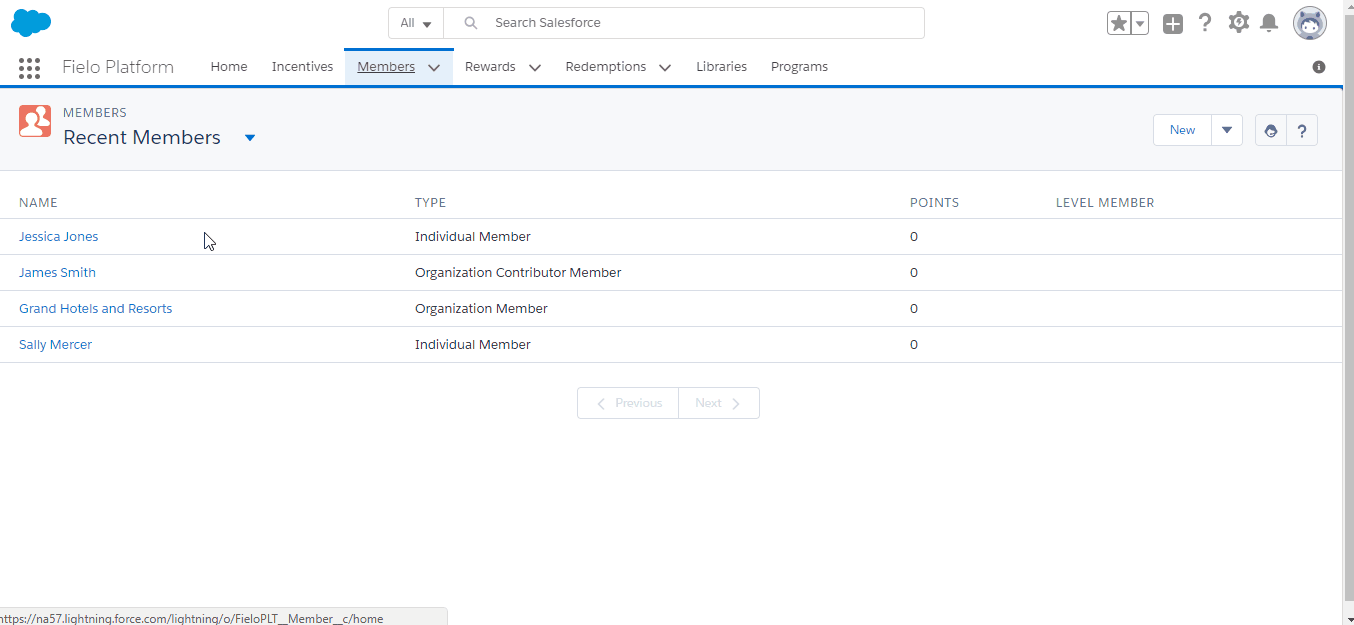Click the Favorites star icon
This screenshot has height=625, width=1354.
1118,23
